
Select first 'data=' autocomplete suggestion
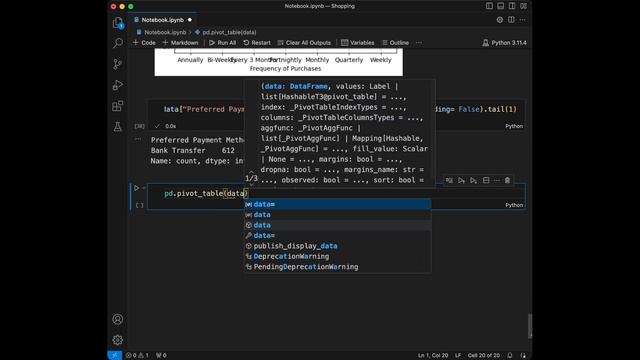click(x=338, y=204)
